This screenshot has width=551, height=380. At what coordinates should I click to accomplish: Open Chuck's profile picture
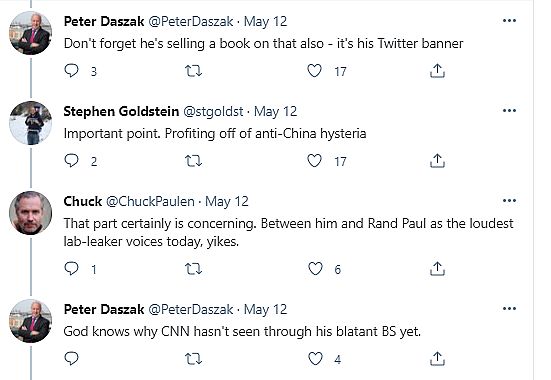(31, 213)
